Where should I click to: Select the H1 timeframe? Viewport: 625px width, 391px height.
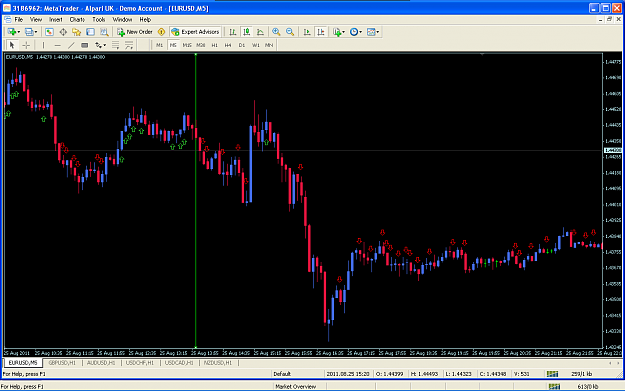pos(214,45)
